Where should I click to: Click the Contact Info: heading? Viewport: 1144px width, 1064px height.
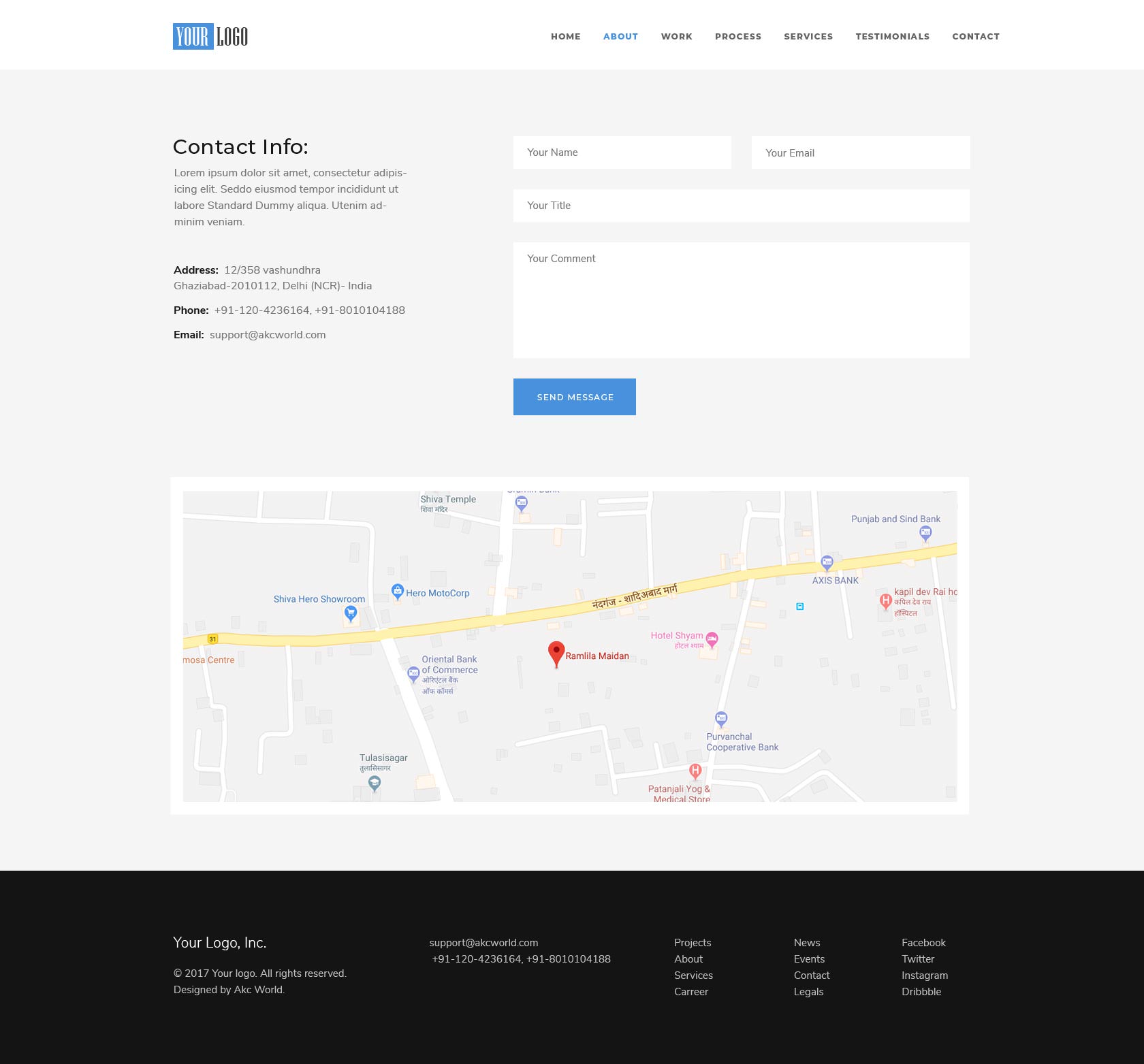pos(240,147)
